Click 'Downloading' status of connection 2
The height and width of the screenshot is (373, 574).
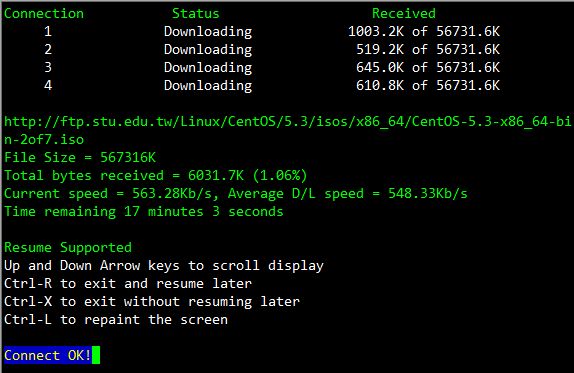click(x=208, y=50)
